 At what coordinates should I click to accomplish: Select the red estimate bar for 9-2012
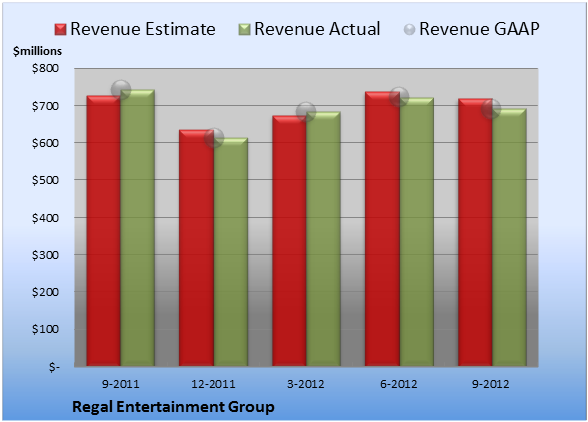point(475,232)
